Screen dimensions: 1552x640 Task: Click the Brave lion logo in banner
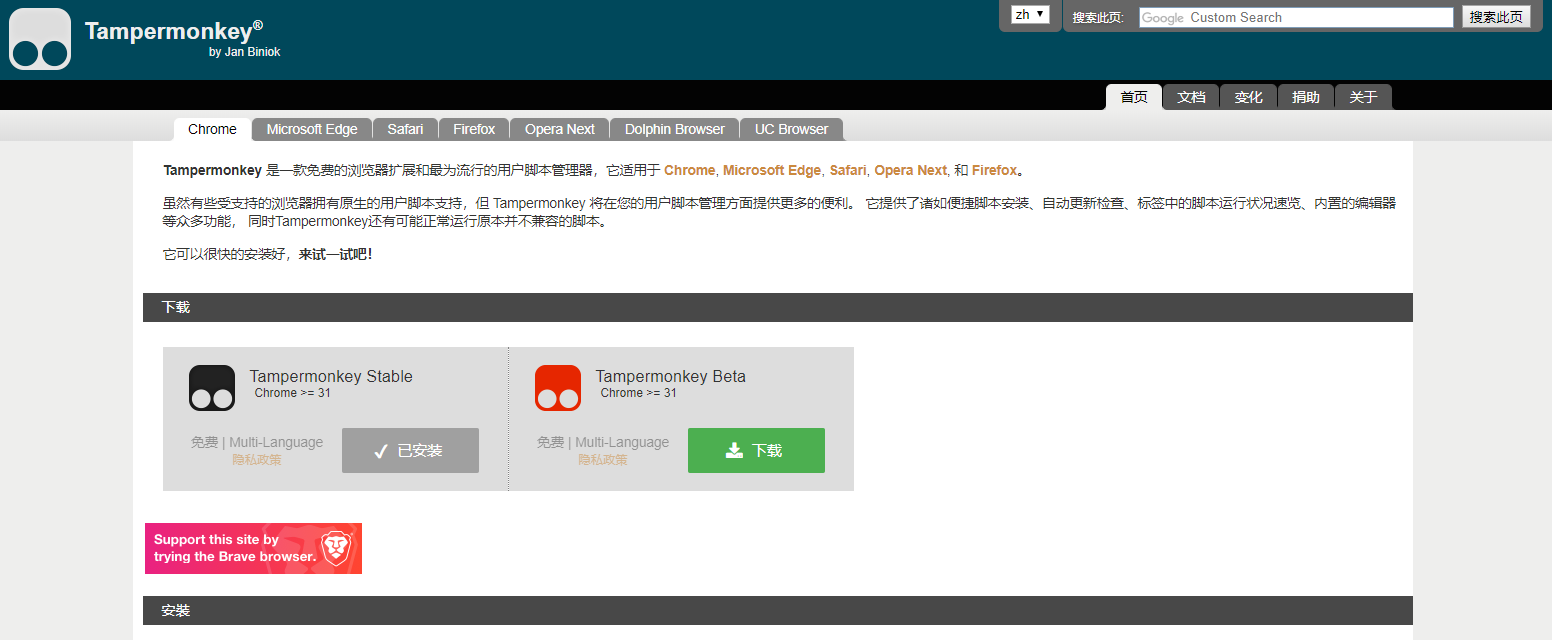tap(336, 548)
